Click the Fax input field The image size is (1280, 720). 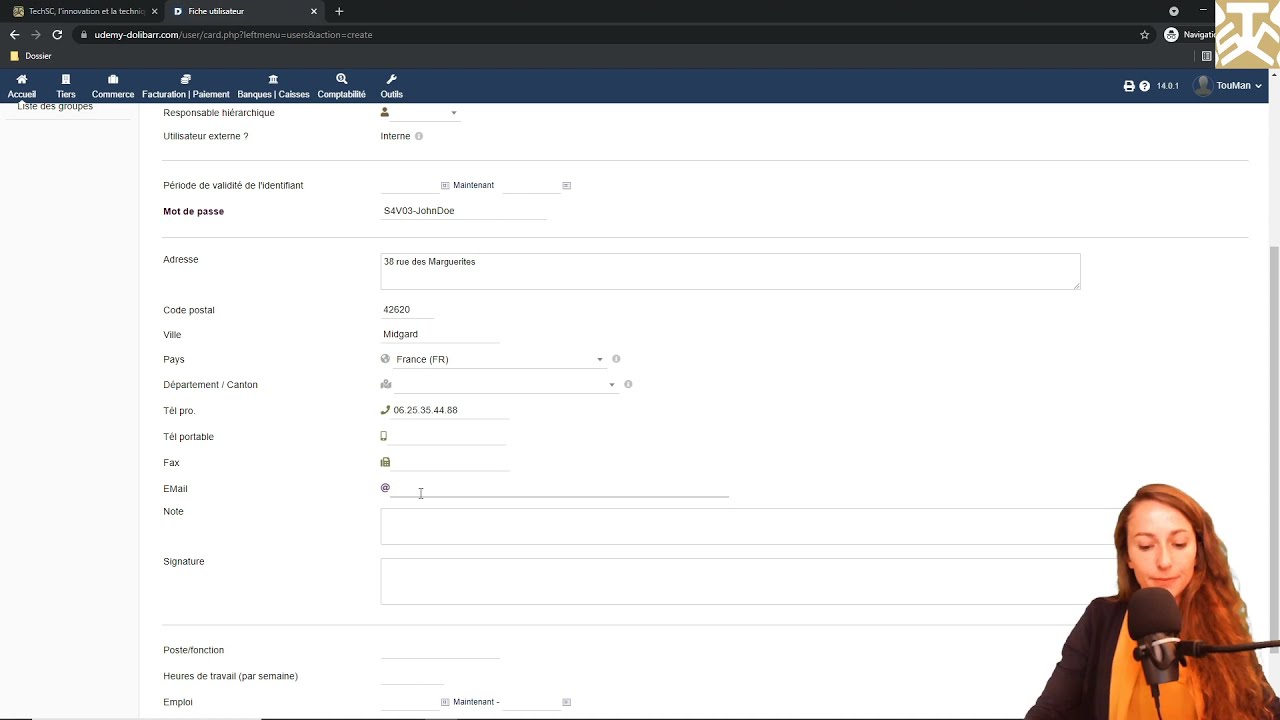(450, 462)
